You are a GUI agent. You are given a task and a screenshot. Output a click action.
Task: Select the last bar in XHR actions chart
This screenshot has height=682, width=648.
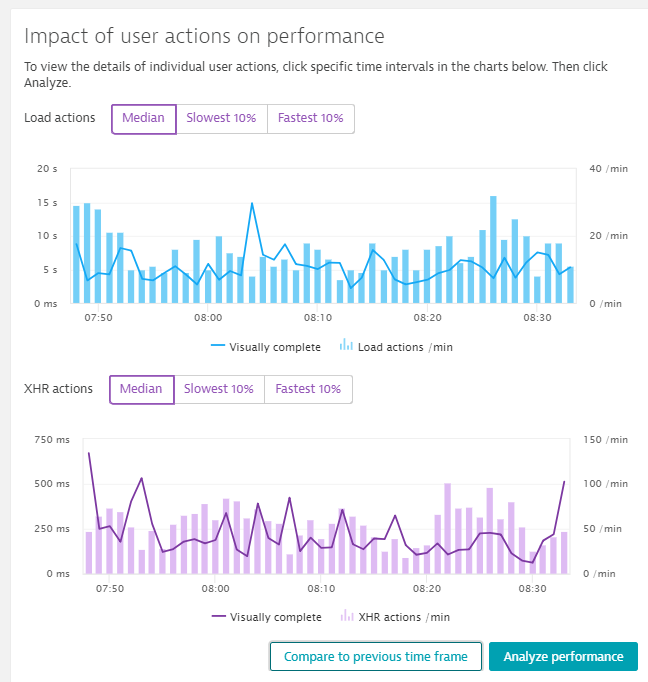564,553
